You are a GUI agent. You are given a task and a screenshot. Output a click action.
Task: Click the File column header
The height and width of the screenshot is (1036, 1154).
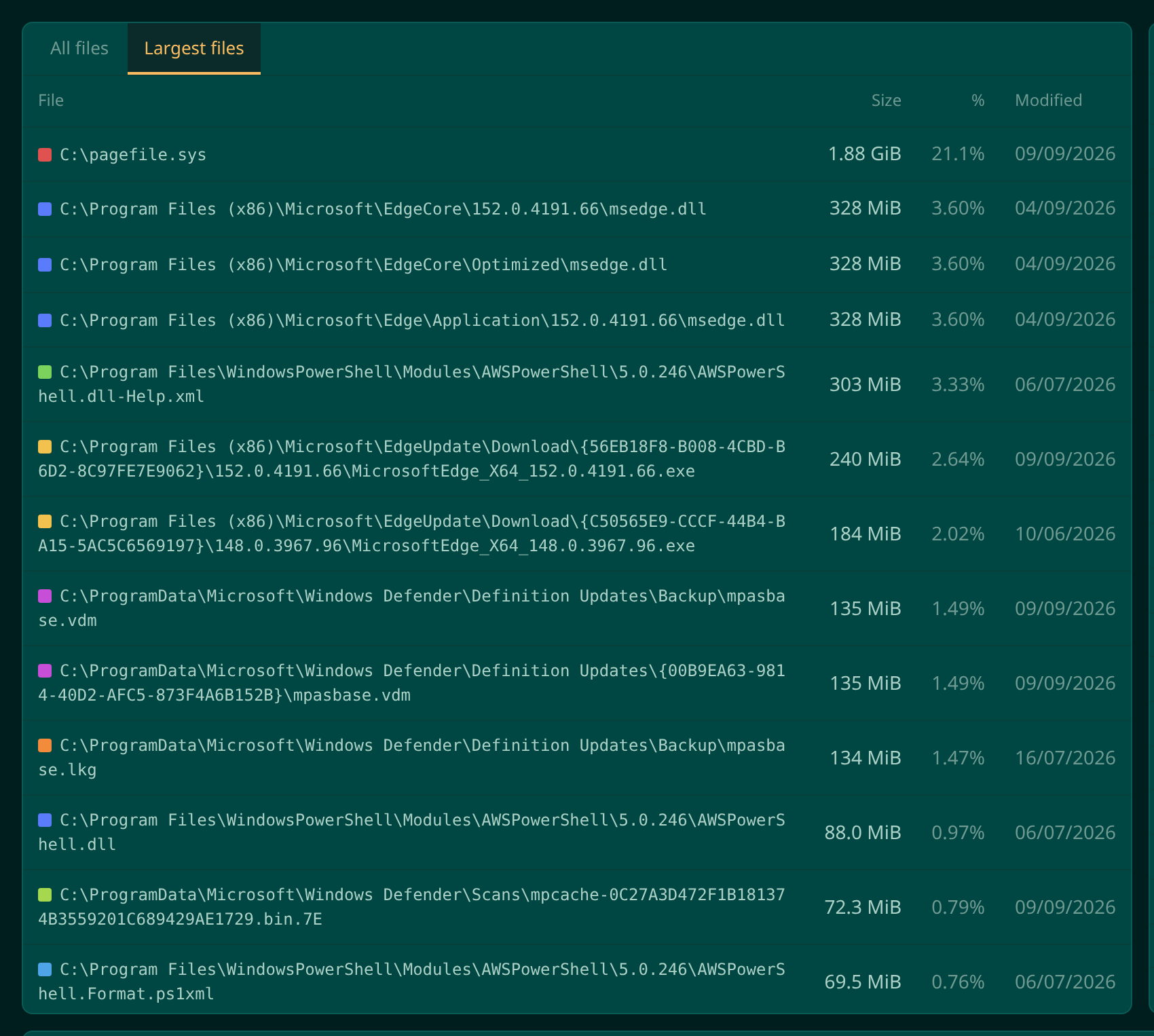51,100
